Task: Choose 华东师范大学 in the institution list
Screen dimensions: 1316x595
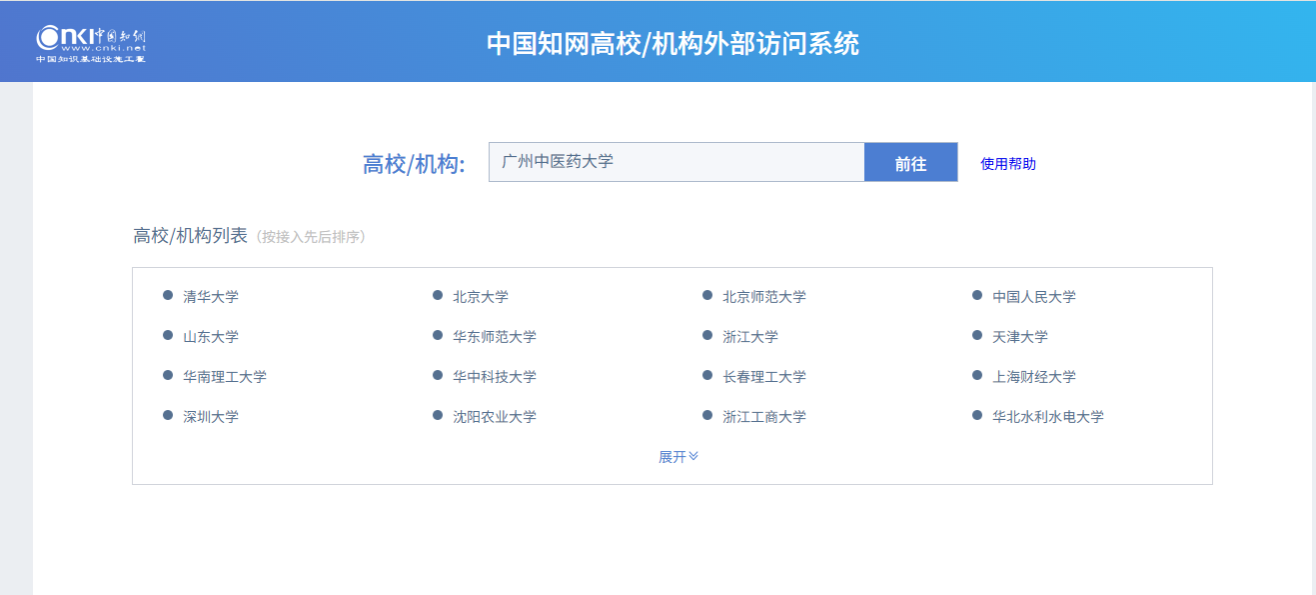Action: [x=494, y=337]
